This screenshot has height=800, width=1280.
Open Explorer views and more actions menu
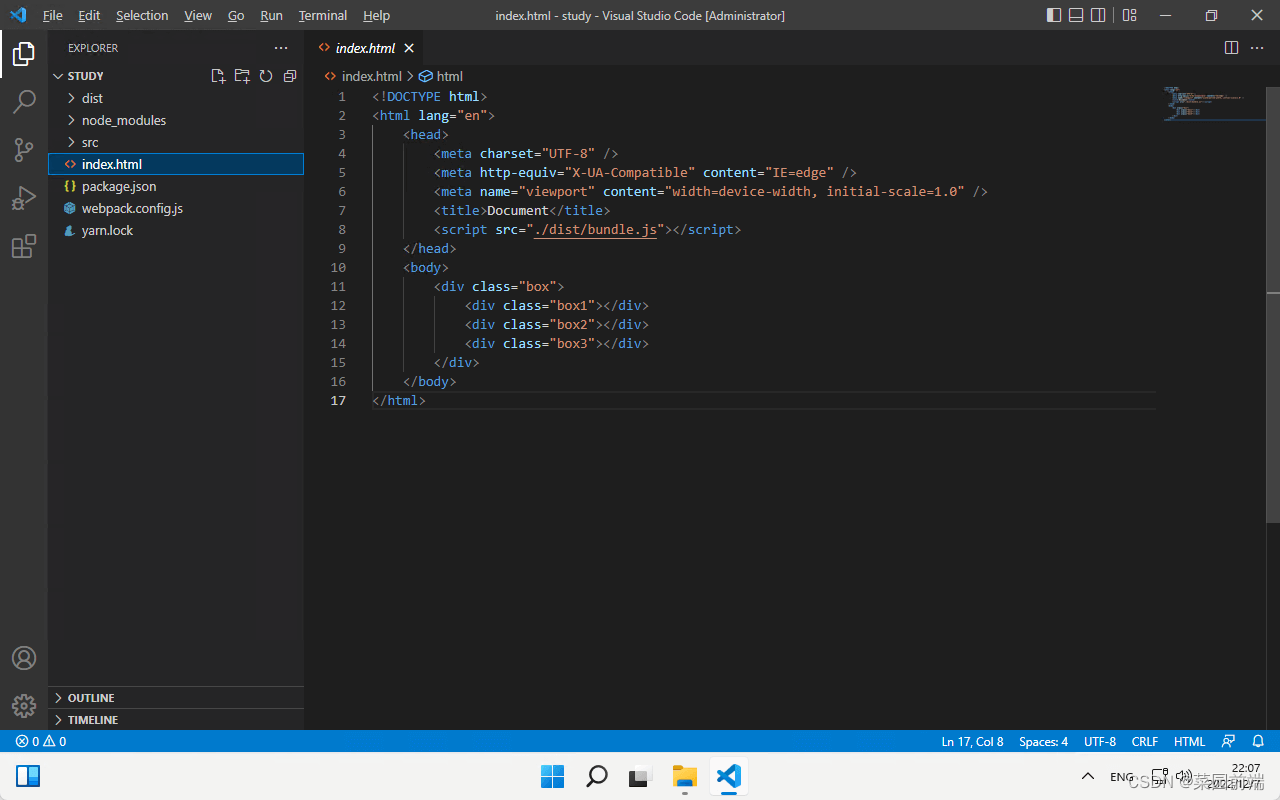(281, 48)
